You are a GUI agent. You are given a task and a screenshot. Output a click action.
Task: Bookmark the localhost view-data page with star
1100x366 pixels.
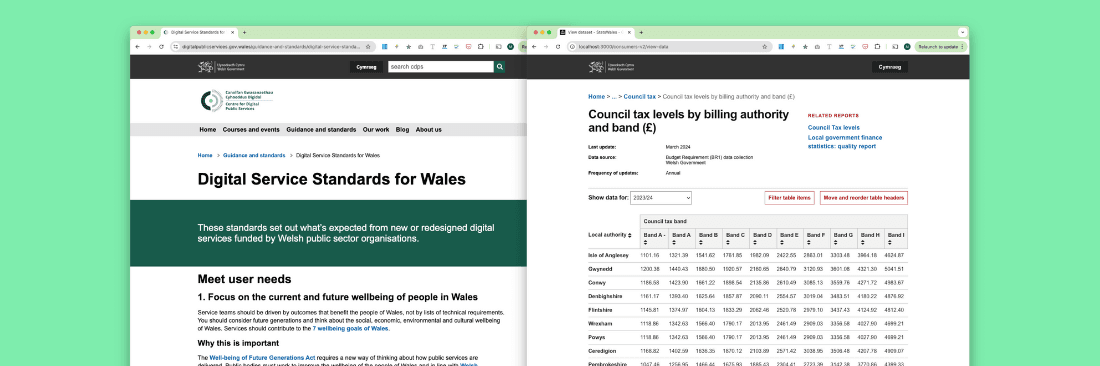(x=765, y=46)
